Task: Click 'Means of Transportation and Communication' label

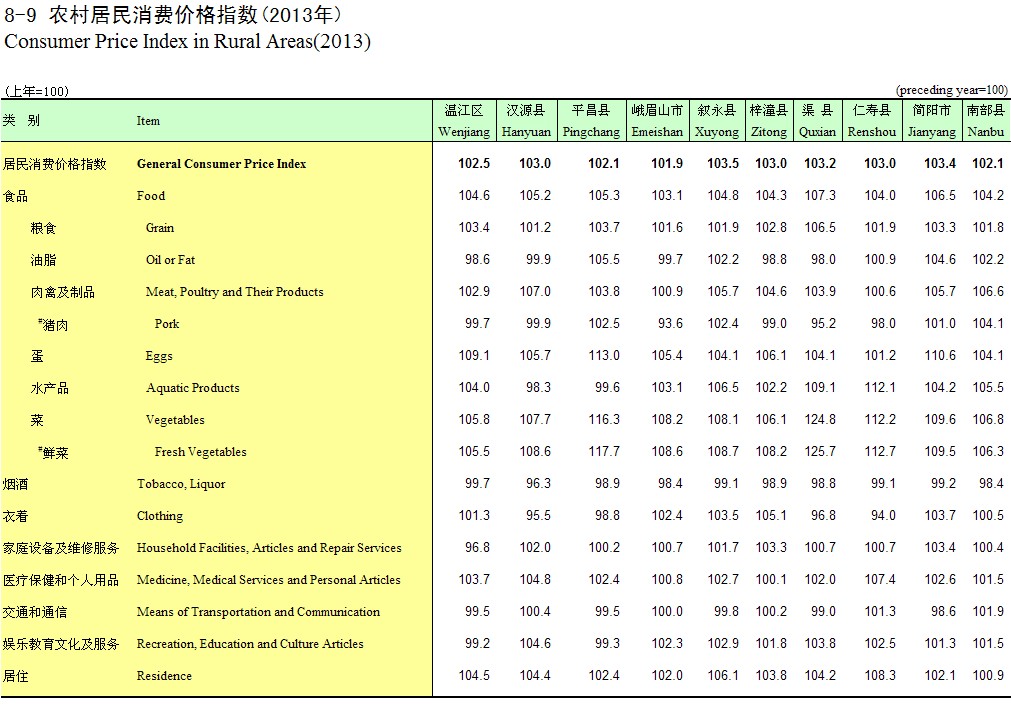Action: (258, 612)
